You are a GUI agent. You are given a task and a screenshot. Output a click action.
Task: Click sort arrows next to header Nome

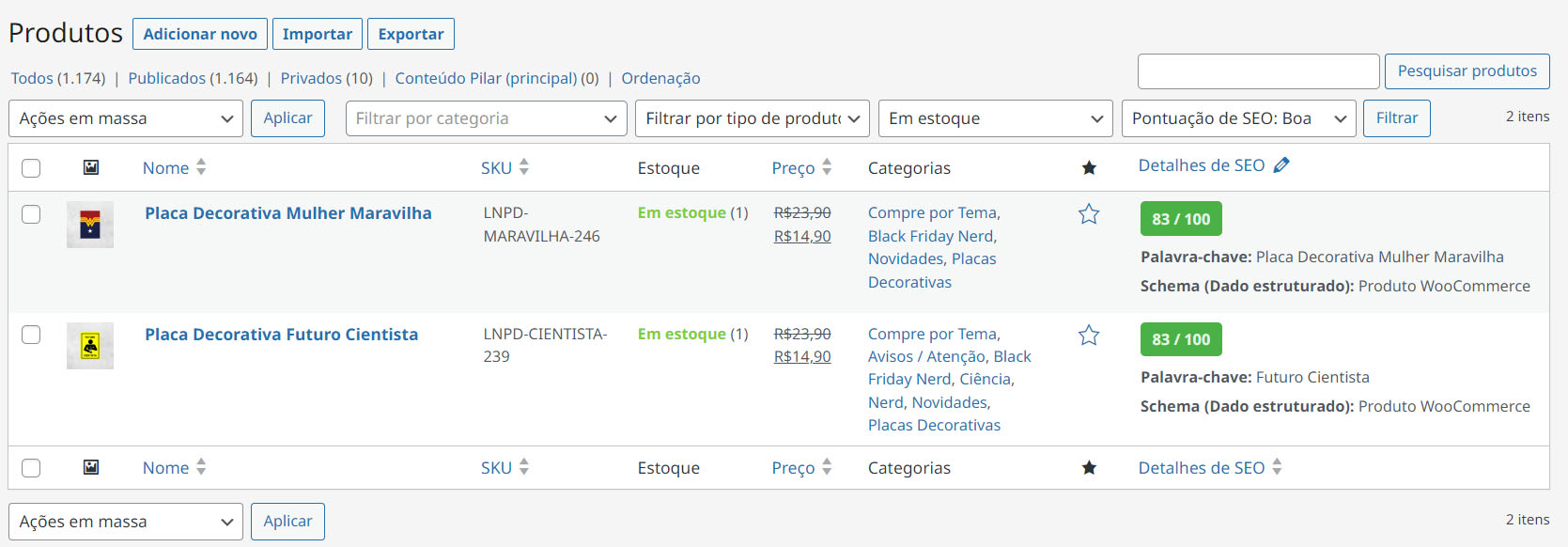point(201,167)
